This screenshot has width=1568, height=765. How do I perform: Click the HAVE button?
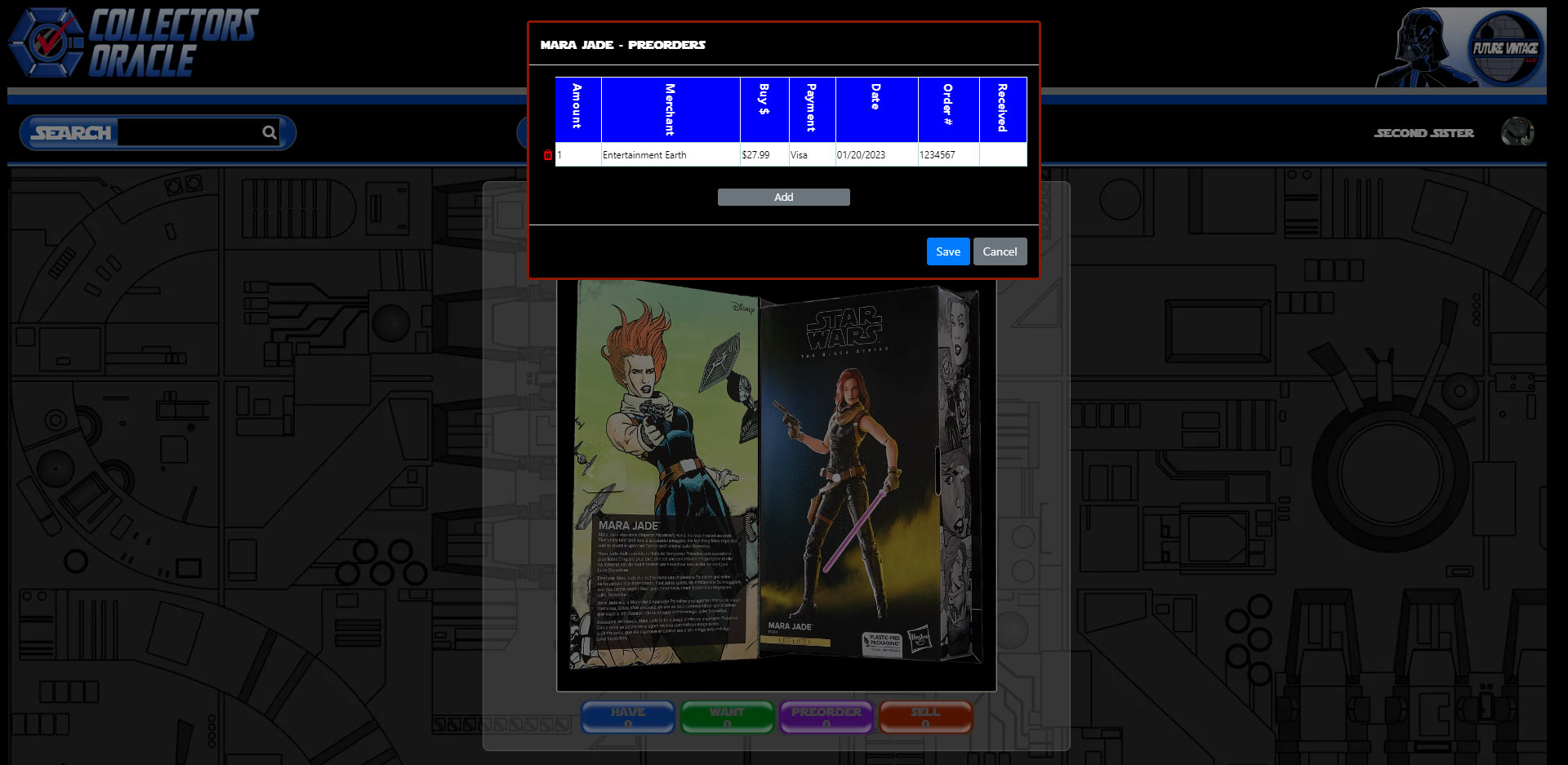pos(628,717)
